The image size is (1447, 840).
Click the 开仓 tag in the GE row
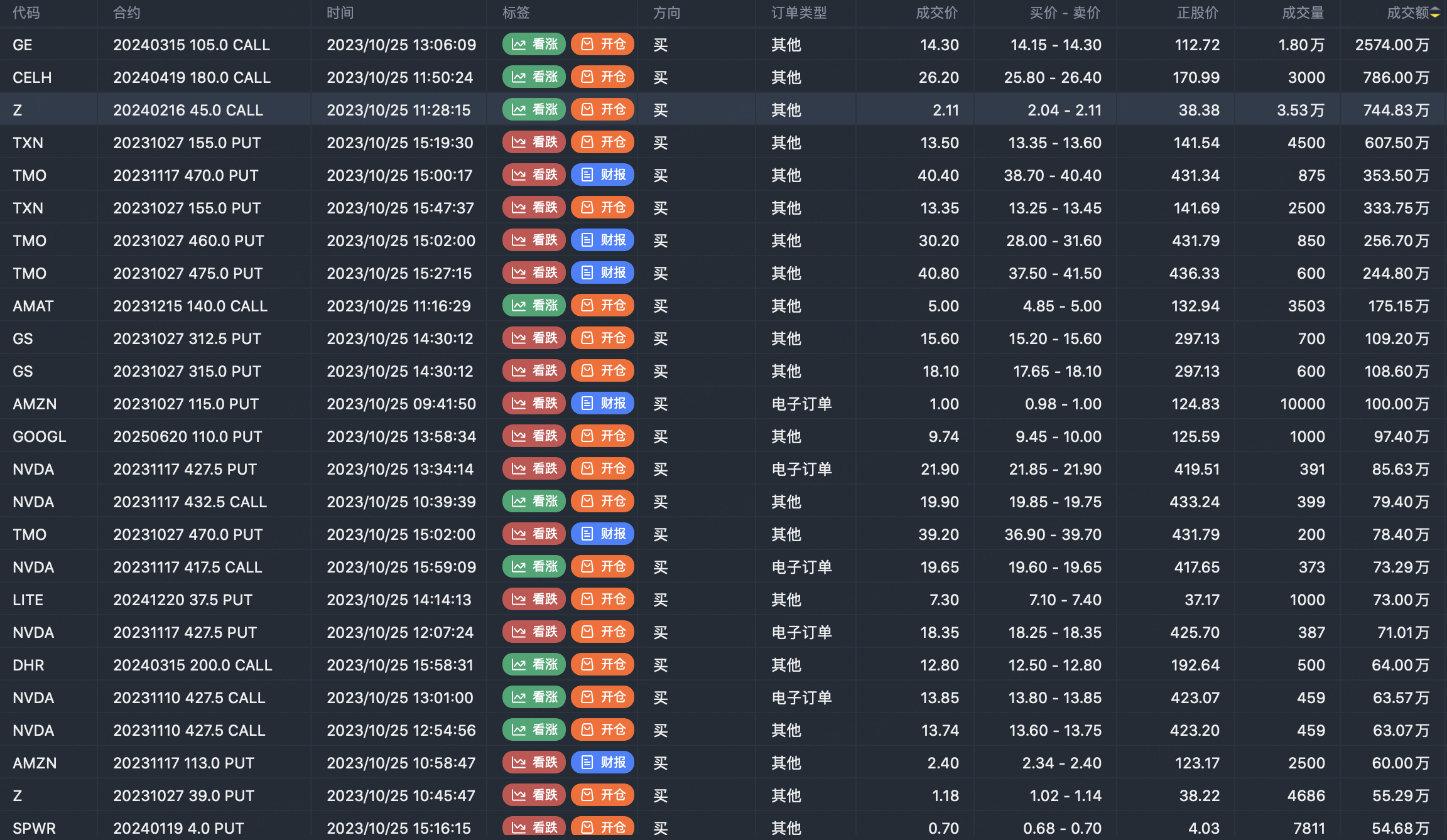click(603, 45)
